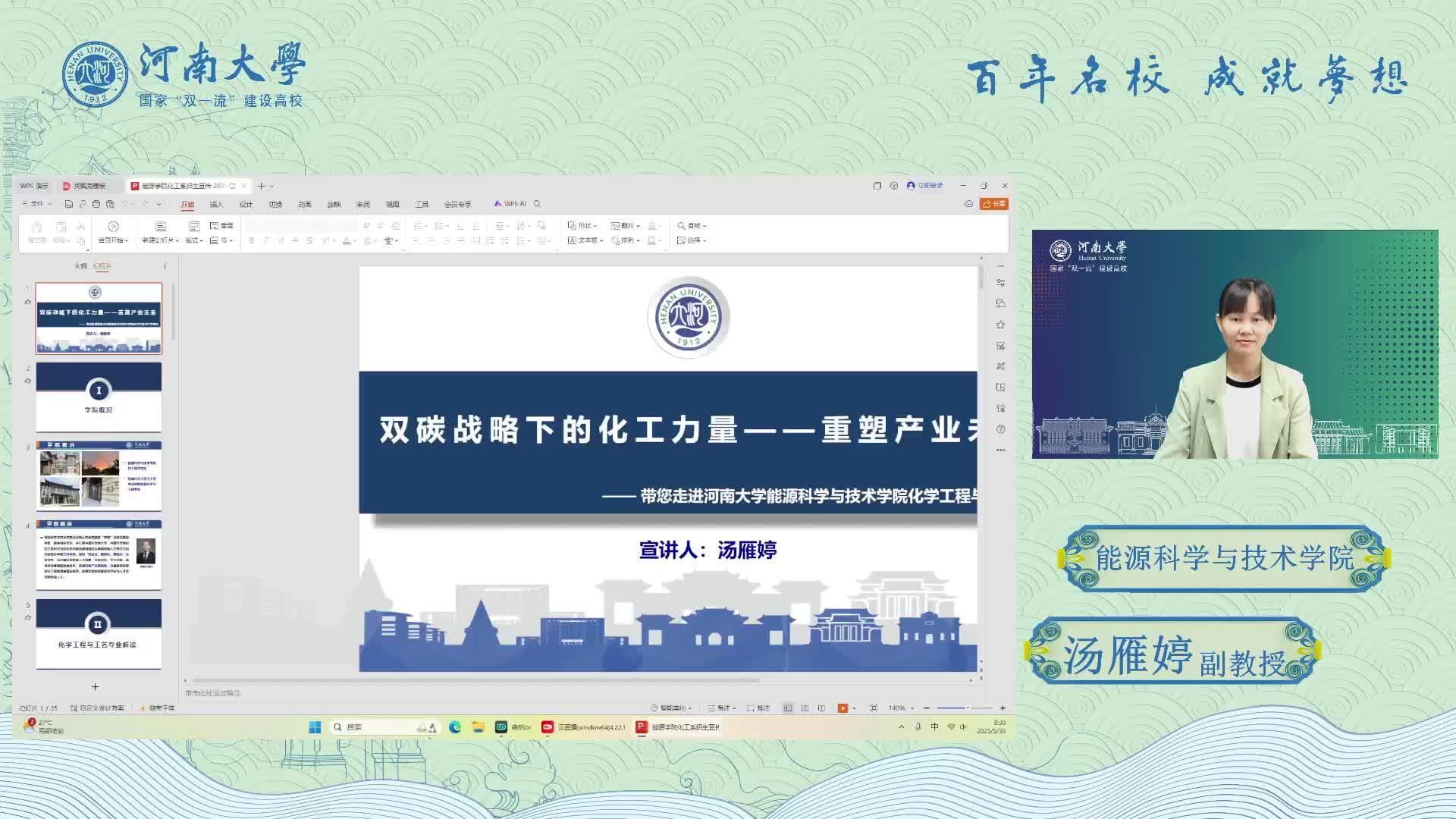Image resolution: width=1456 pixels, height=819 pixels.
Task: Add new slide with plus below thumbnails
Action: pyautogui.click(x=95, y=687)
